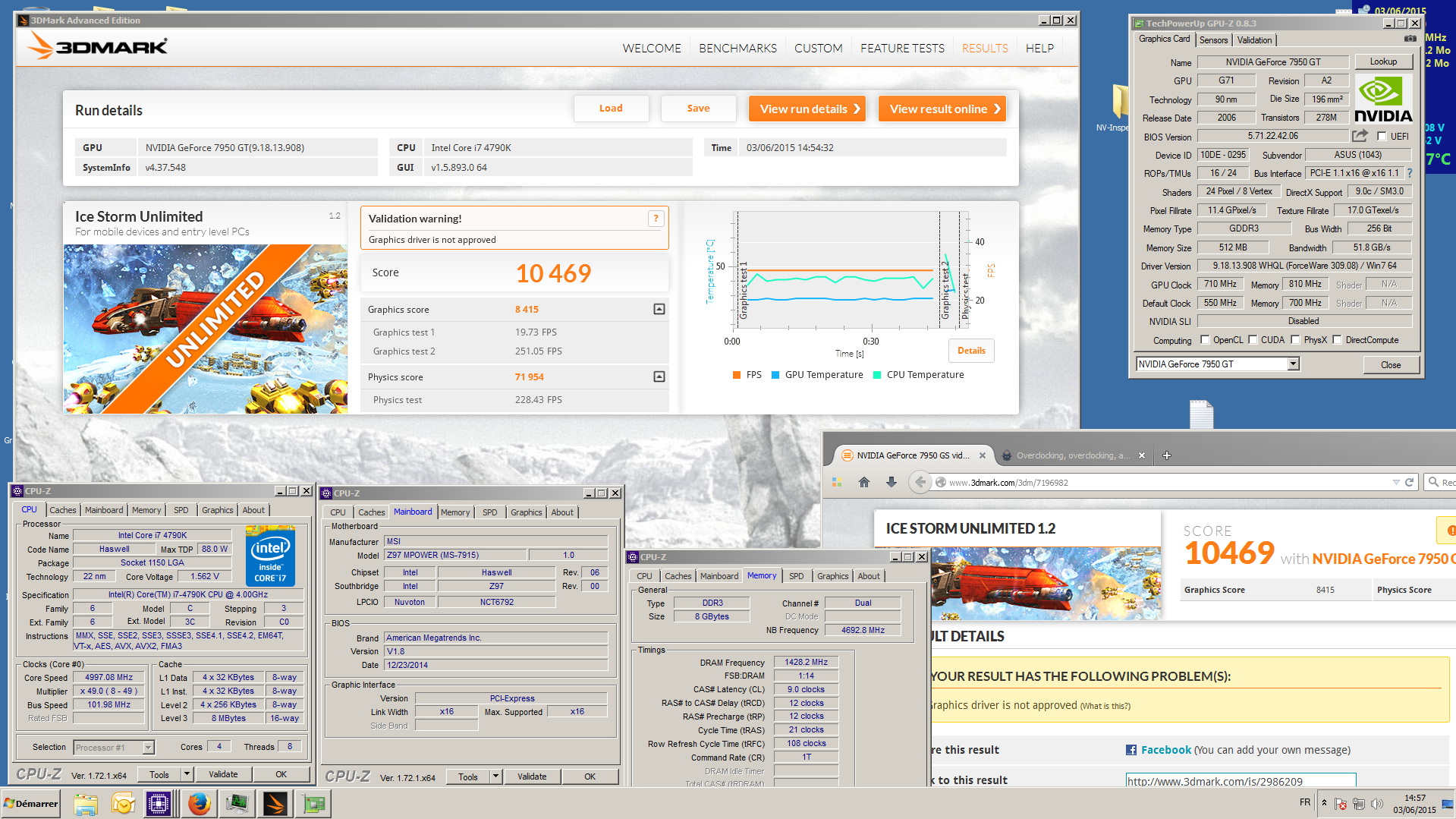
Task: Open the validation warning help question mark
Action: [656, 219]
